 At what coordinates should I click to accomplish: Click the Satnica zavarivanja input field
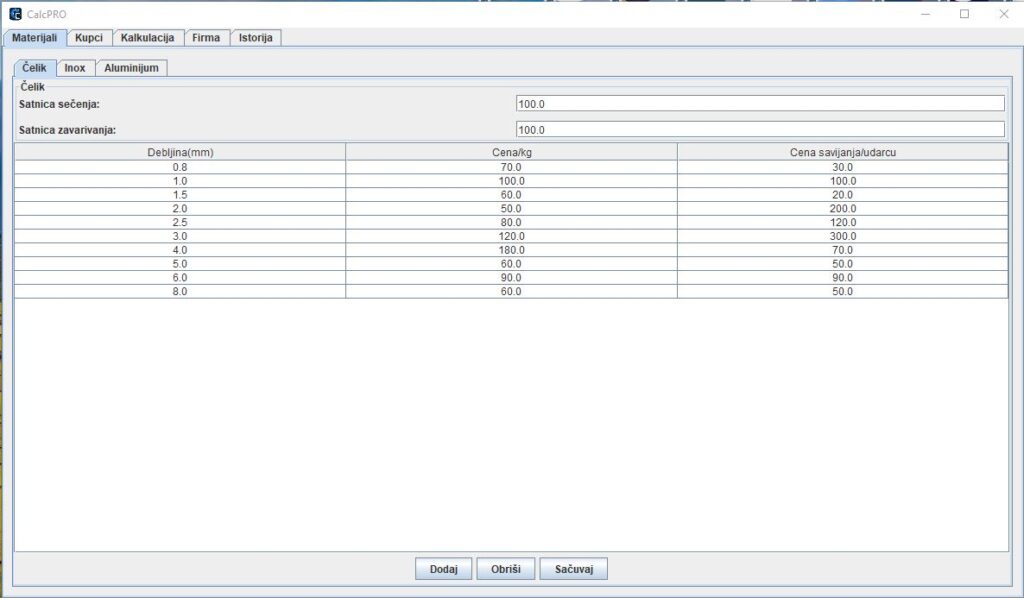pos(760,130)
